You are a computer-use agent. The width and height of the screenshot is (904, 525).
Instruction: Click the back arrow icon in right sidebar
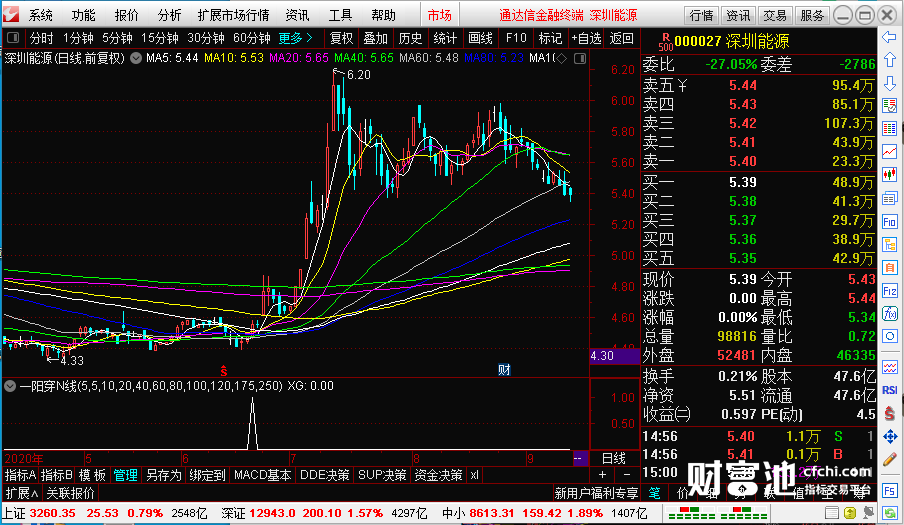point(890,37)
